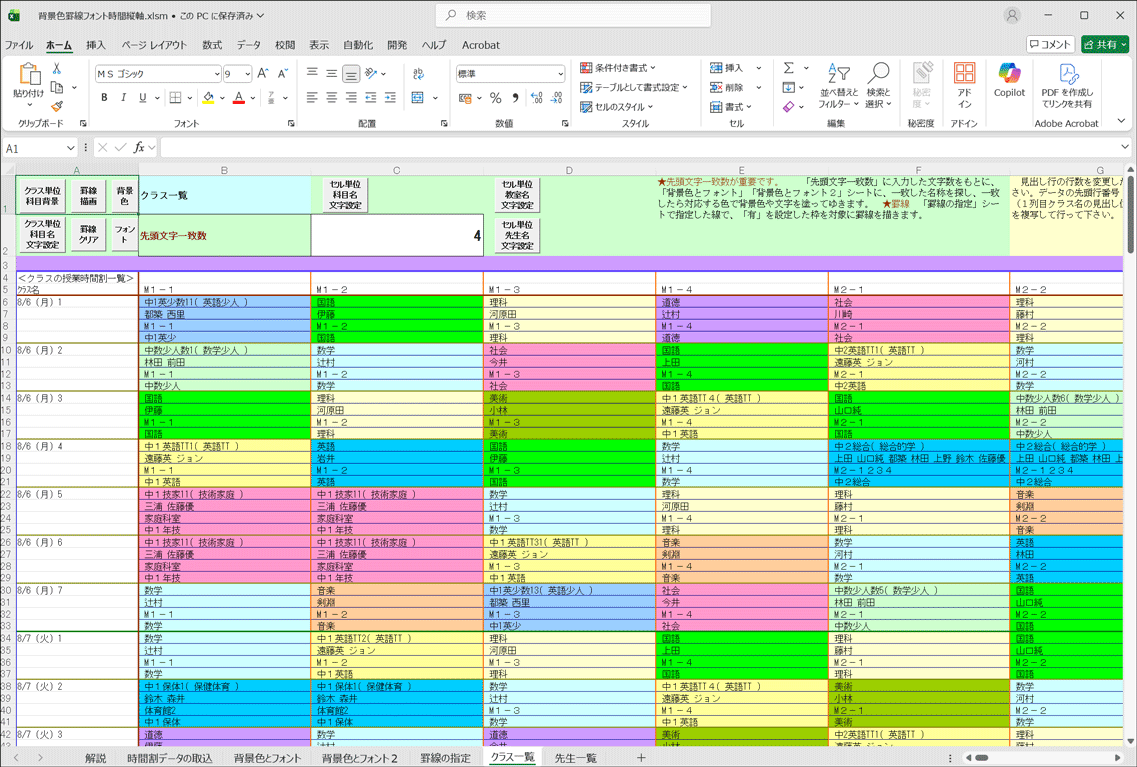Viewport: 1137px width, 767px height.
Task: Open the ページ レイアウト ribbon tab
Action: tap(154, 45)
